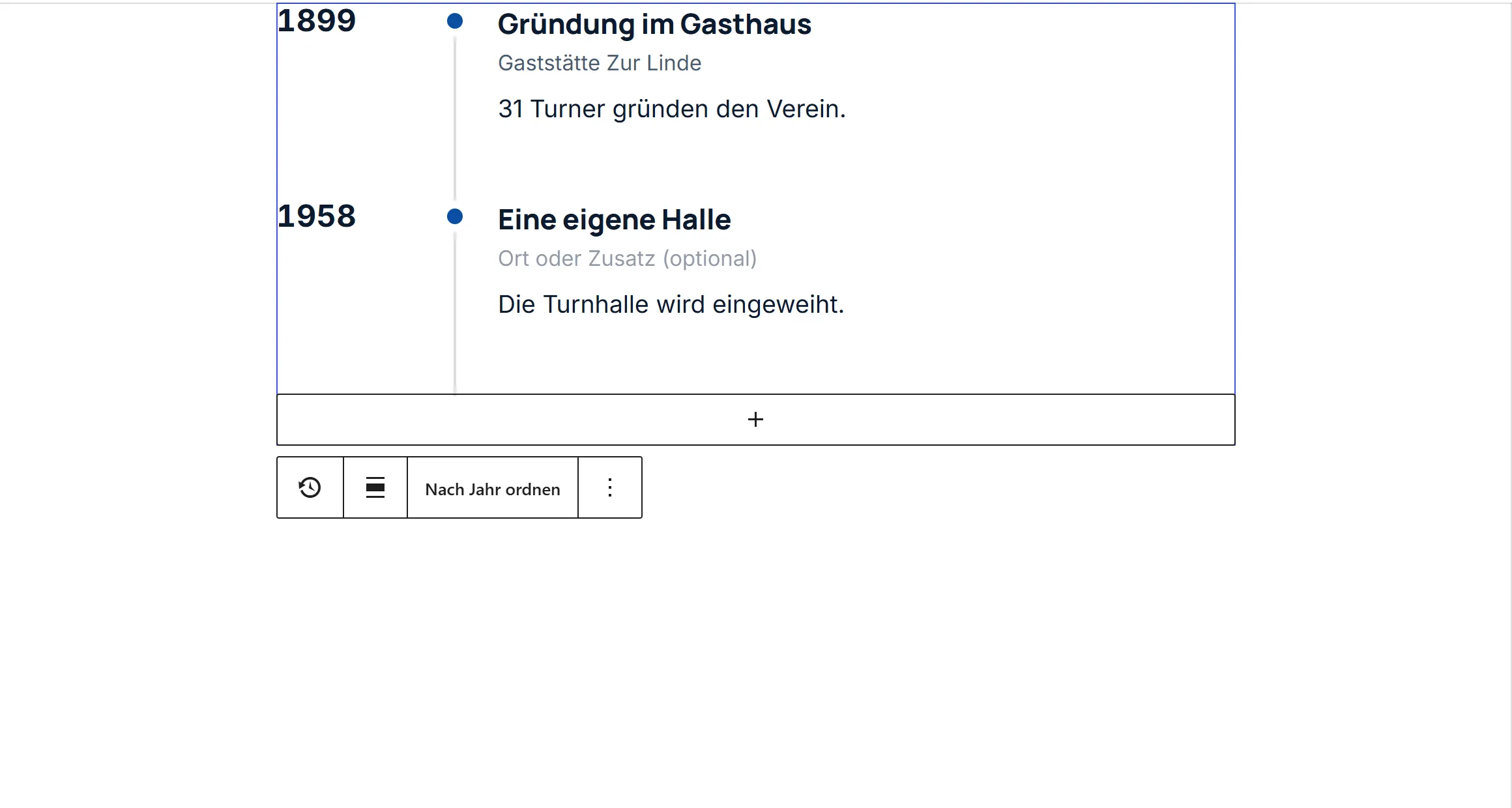Select heading 'Gründung im Gasthaus'

click(654, 25)
